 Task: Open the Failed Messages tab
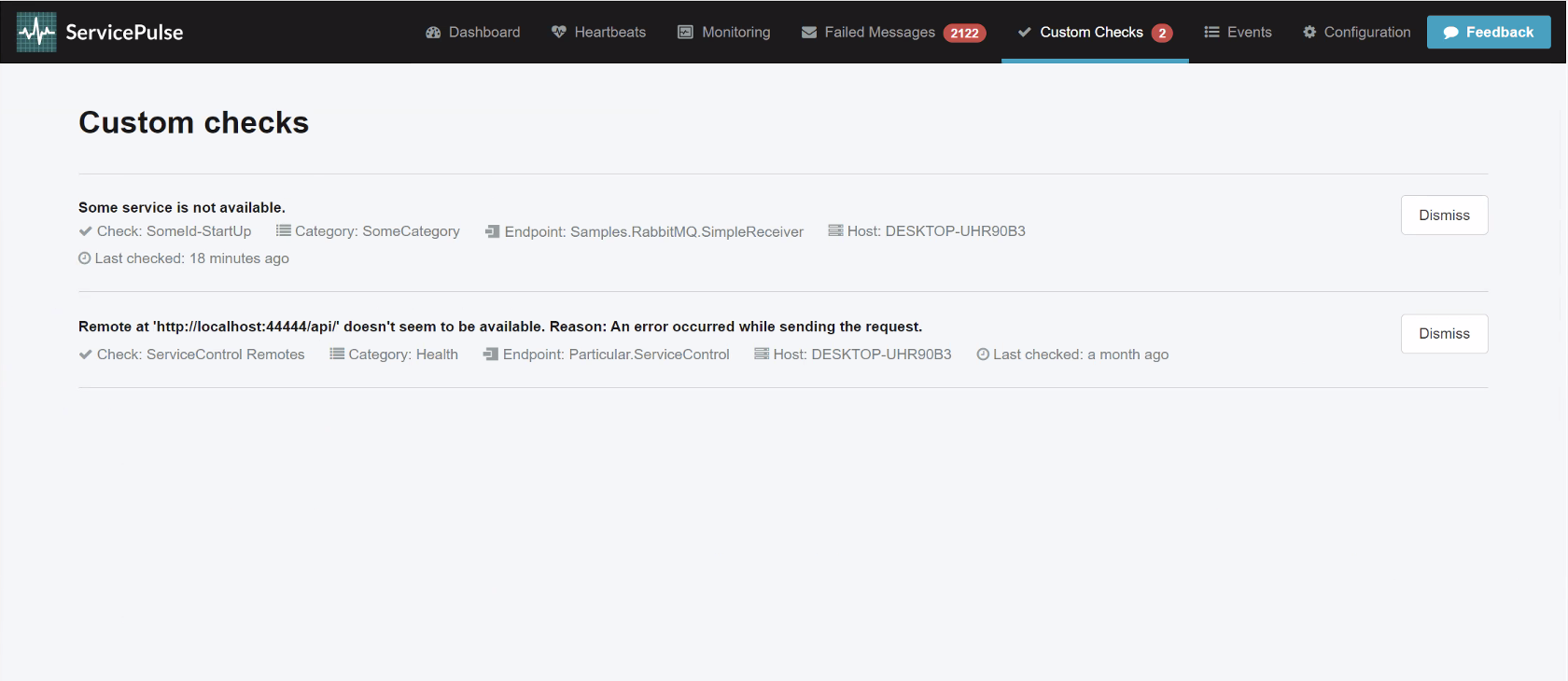(893, 32)
